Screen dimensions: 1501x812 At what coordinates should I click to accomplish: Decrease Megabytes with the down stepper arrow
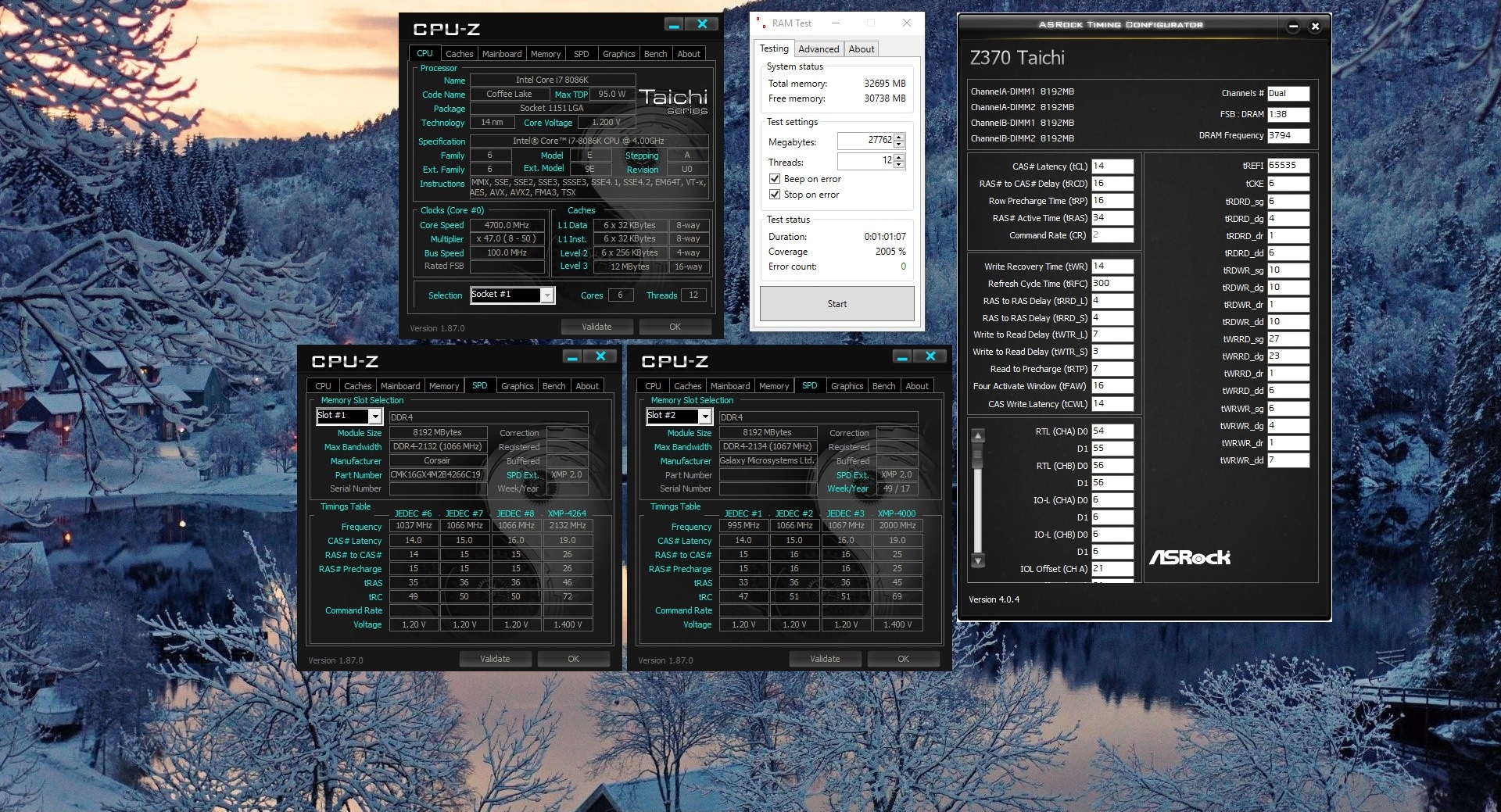point(899,145)
